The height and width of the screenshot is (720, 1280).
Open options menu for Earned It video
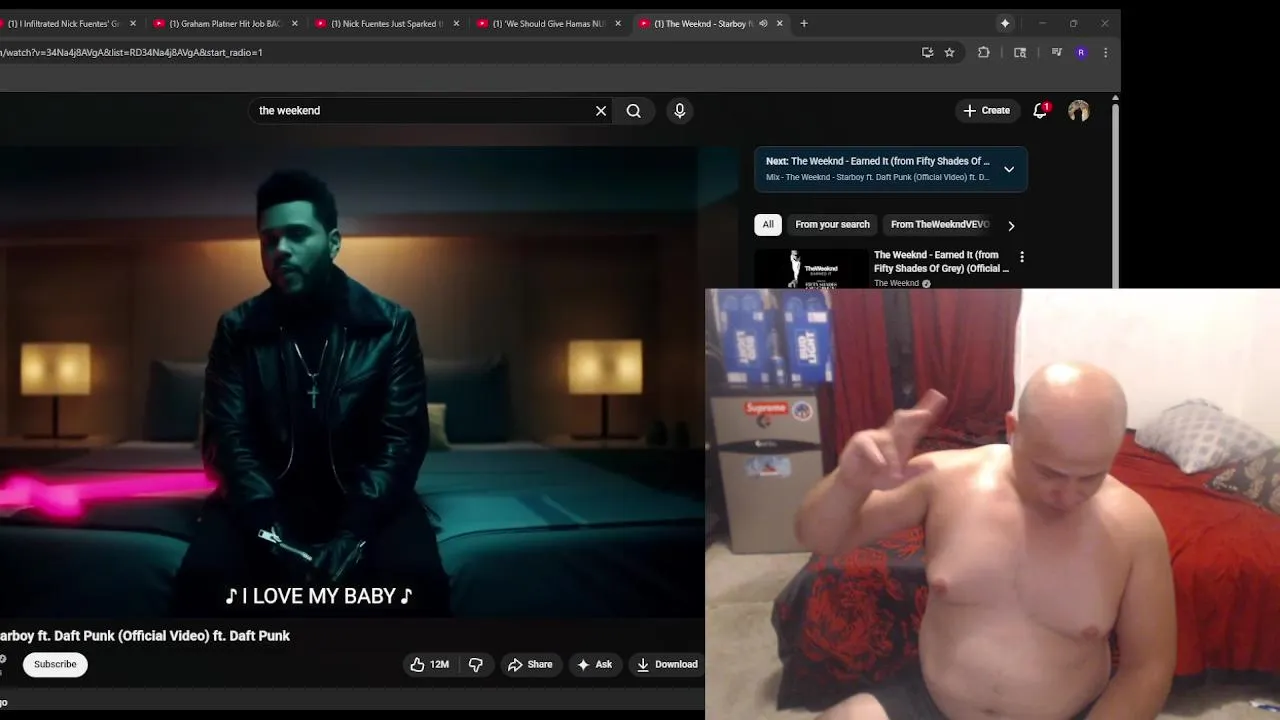tap(1021, 257)
